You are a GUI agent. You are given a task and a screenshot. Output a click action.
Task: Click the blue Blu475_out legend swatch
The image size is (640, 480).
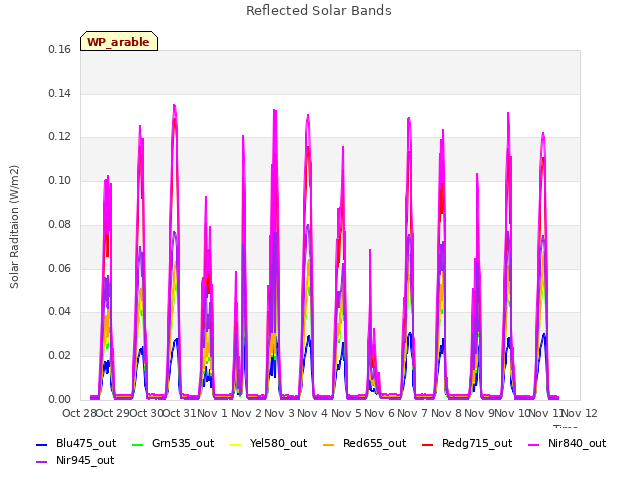[x=42, y=444]
